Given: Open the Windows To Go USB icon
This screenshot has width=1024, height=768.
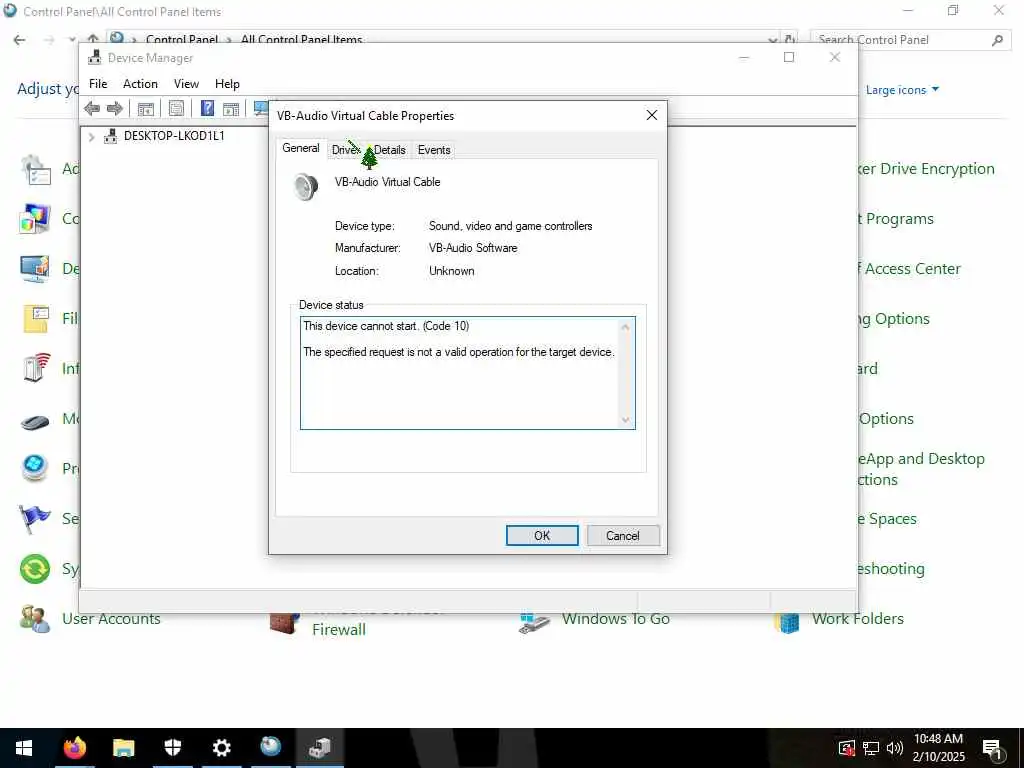Looking at the screenshot, I should (535, 622).
